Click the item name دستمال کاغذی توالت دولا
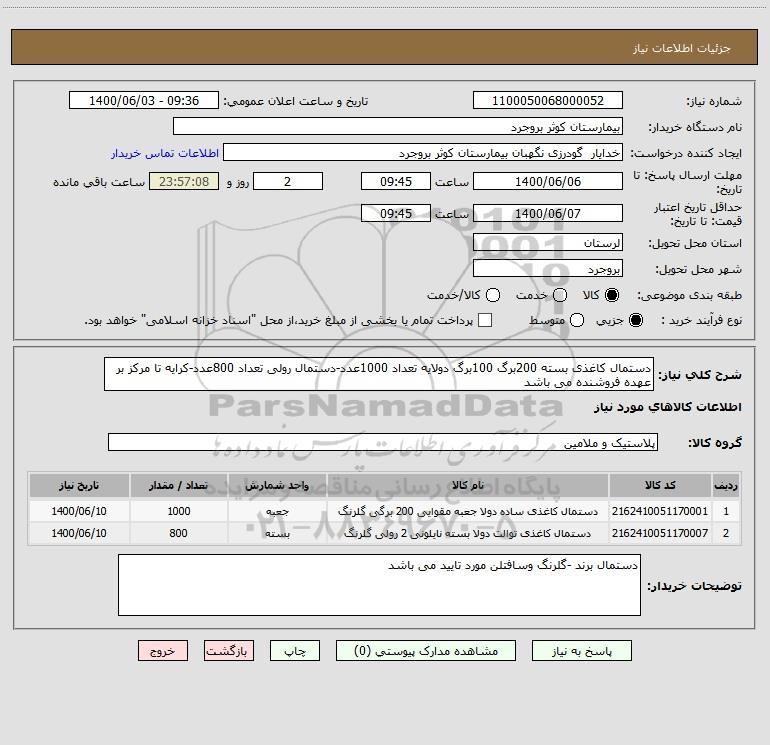This screenshot has height=745, width=770. tap(468, 533)
